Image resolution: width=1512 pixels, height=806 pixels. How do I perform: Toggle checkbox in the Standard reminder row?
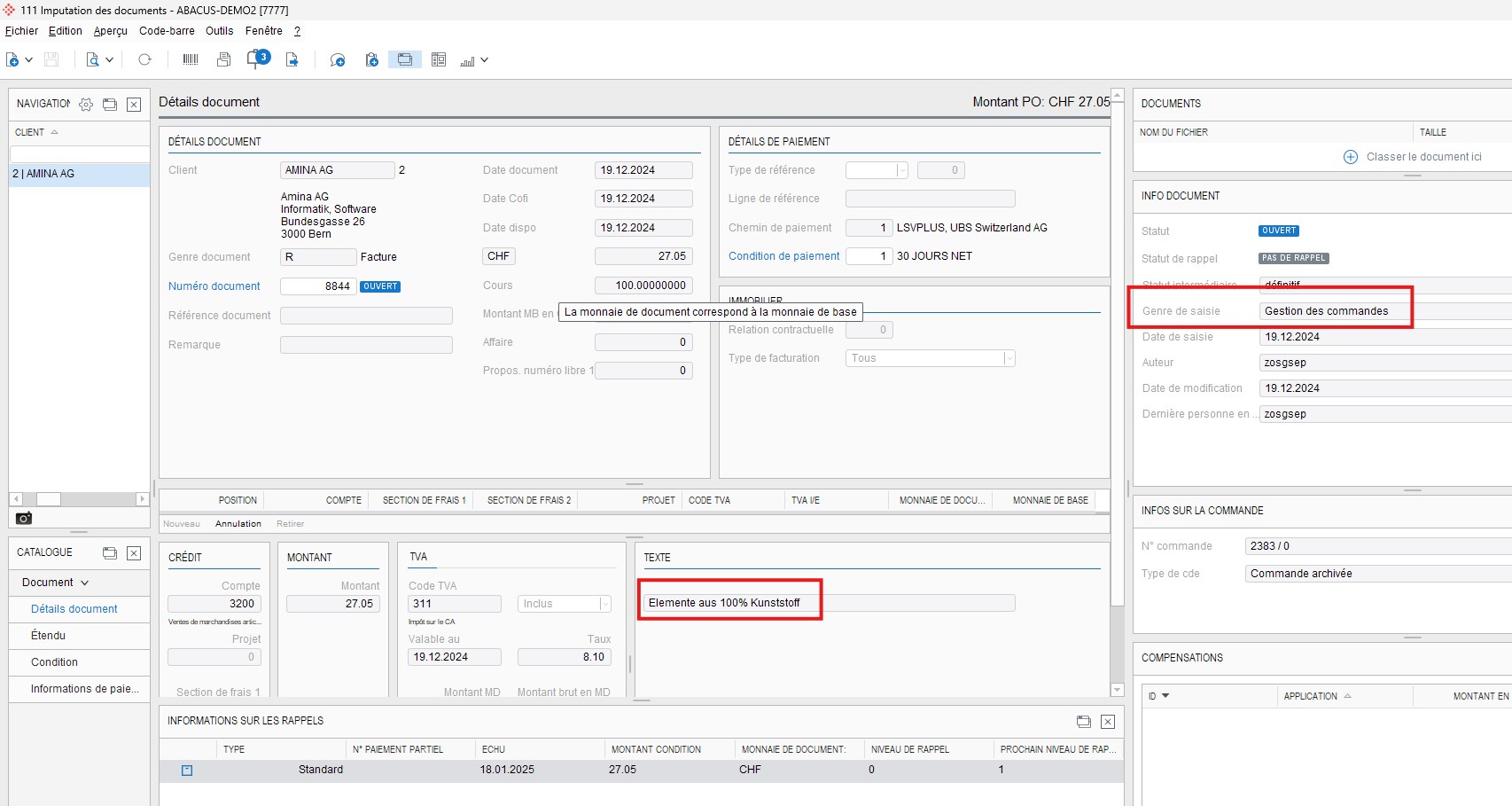click(x=187, y=771)
